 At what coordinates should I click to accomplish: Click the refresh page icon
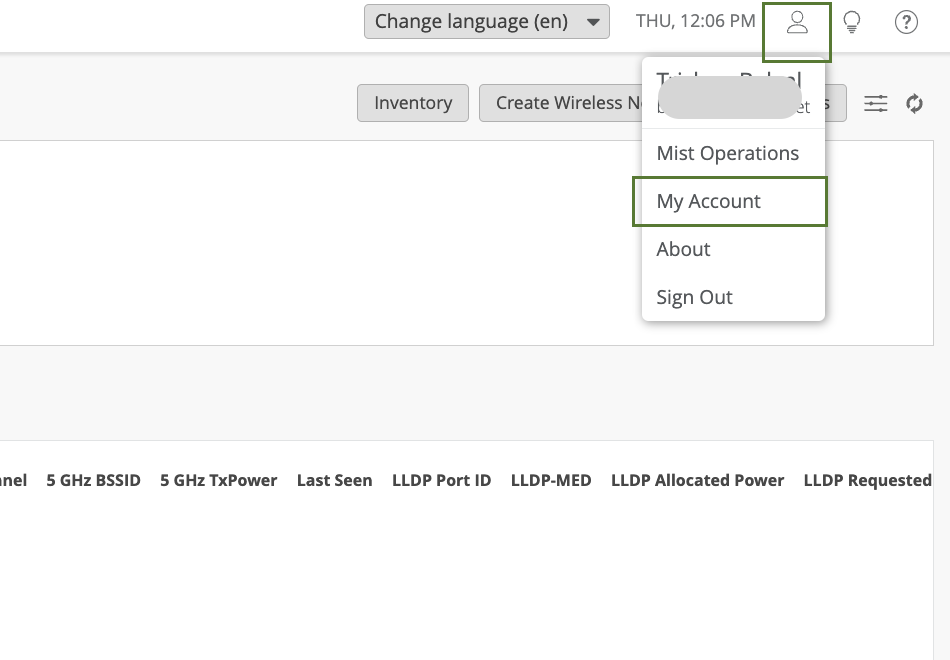(914, 103)
